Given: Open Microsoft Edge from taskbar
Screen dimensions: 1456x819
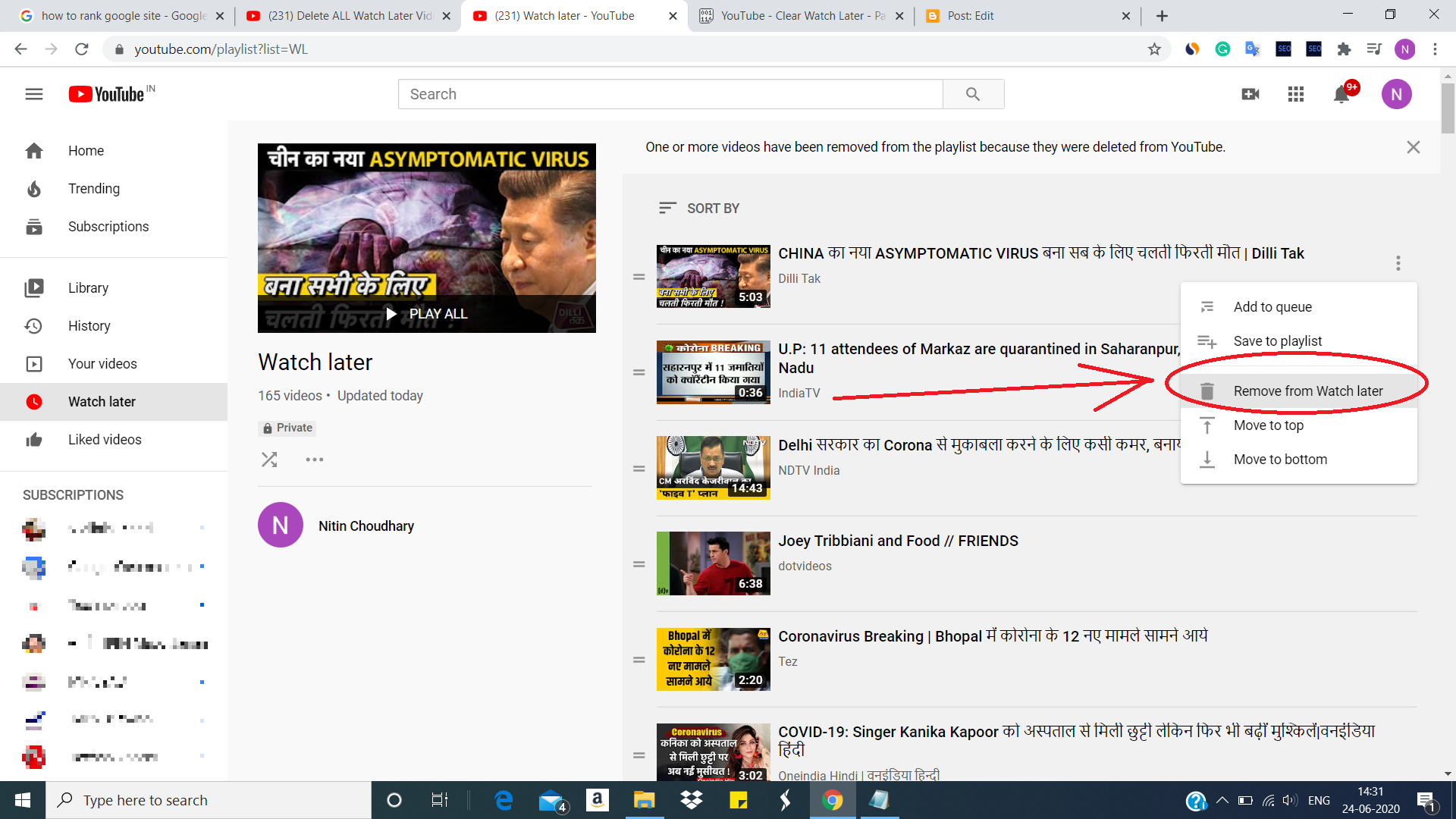Looking at the screenshot, I should 504,800.
